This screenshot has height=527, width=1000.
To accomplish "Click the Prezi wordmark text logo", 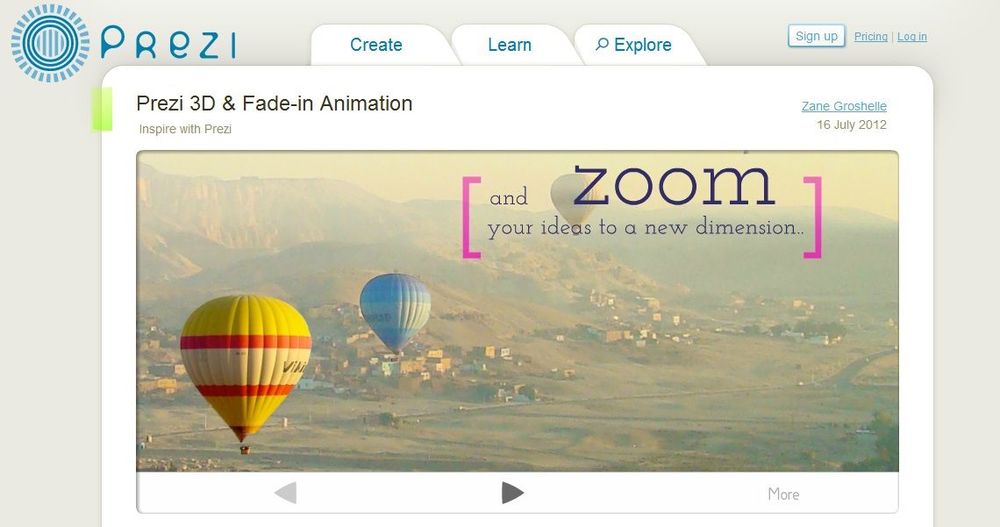I will tap(168, 43).
